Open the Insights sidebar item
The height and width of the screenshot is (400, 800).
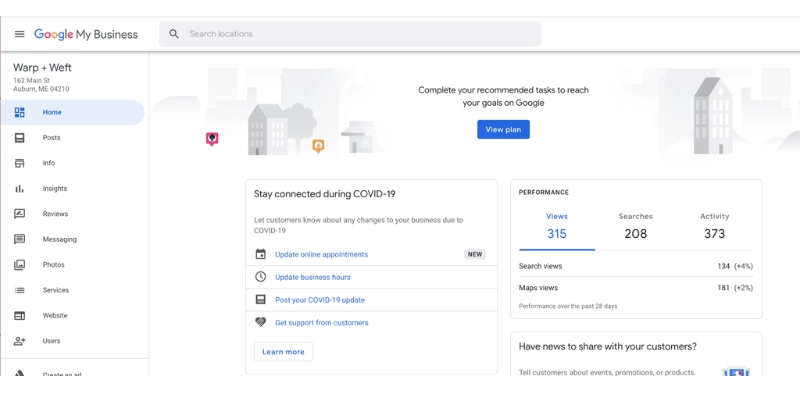point(72,189)
